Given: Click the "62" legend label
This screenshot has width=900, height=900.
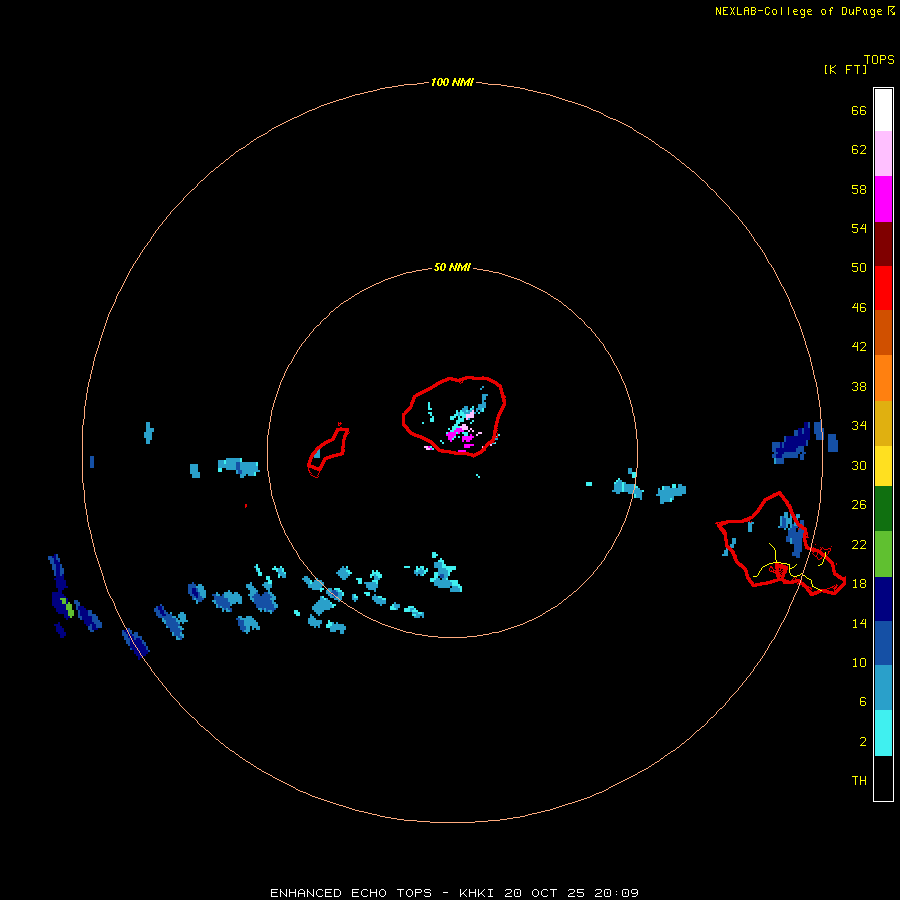Looking at the screenshot, I should click(859, 150).
